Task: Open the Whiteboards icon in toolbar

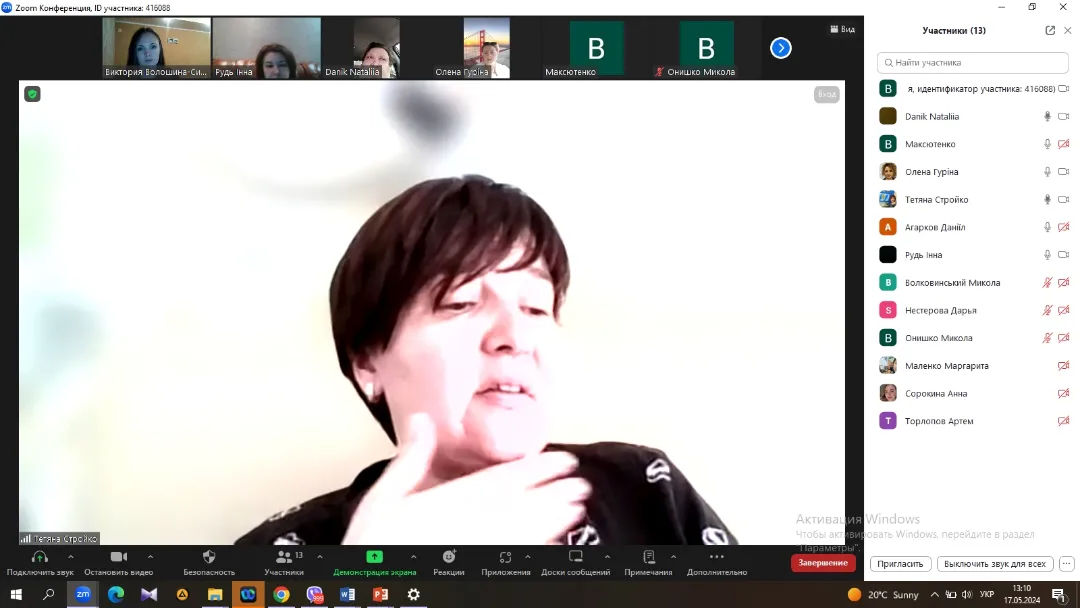Action: 575,557
